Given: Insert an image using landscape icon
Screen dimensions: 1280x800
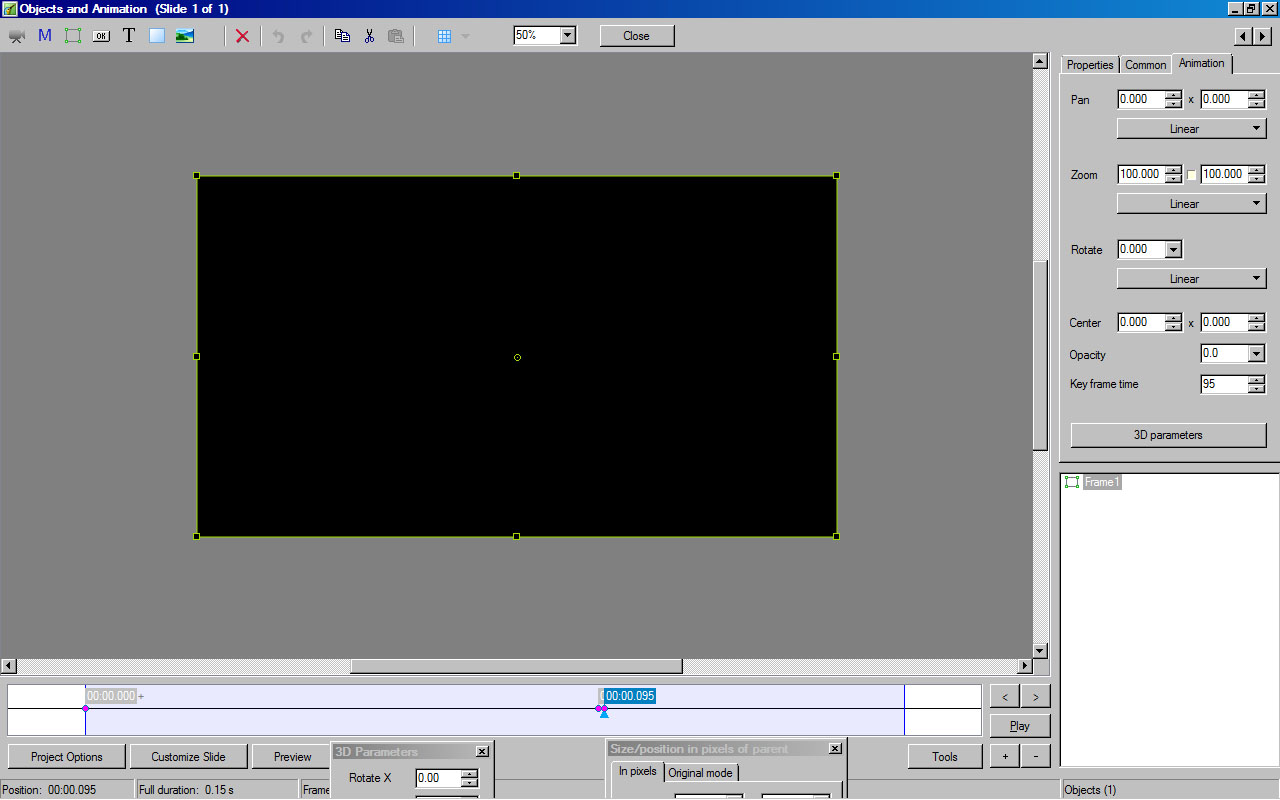Looking at the screenshot, I should point(185,36).
